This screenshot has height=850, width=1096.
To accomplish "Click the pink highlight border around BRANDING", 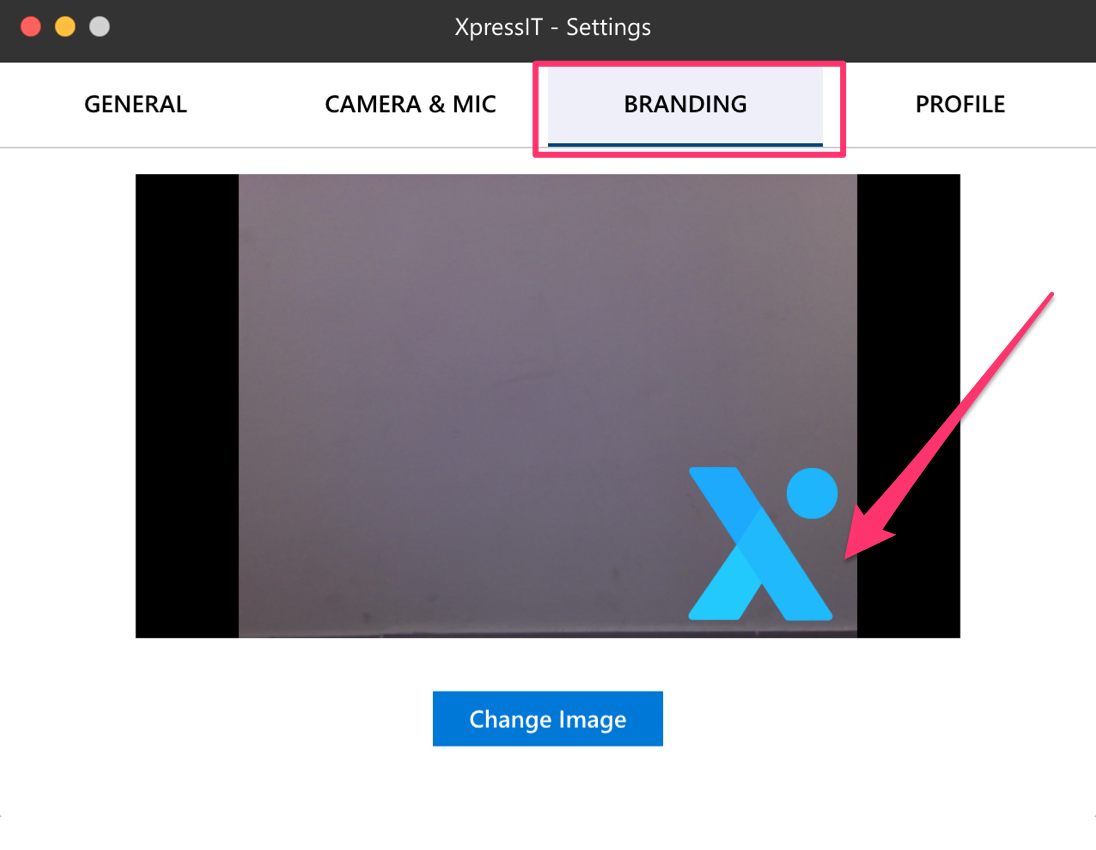I will (689, 64).
